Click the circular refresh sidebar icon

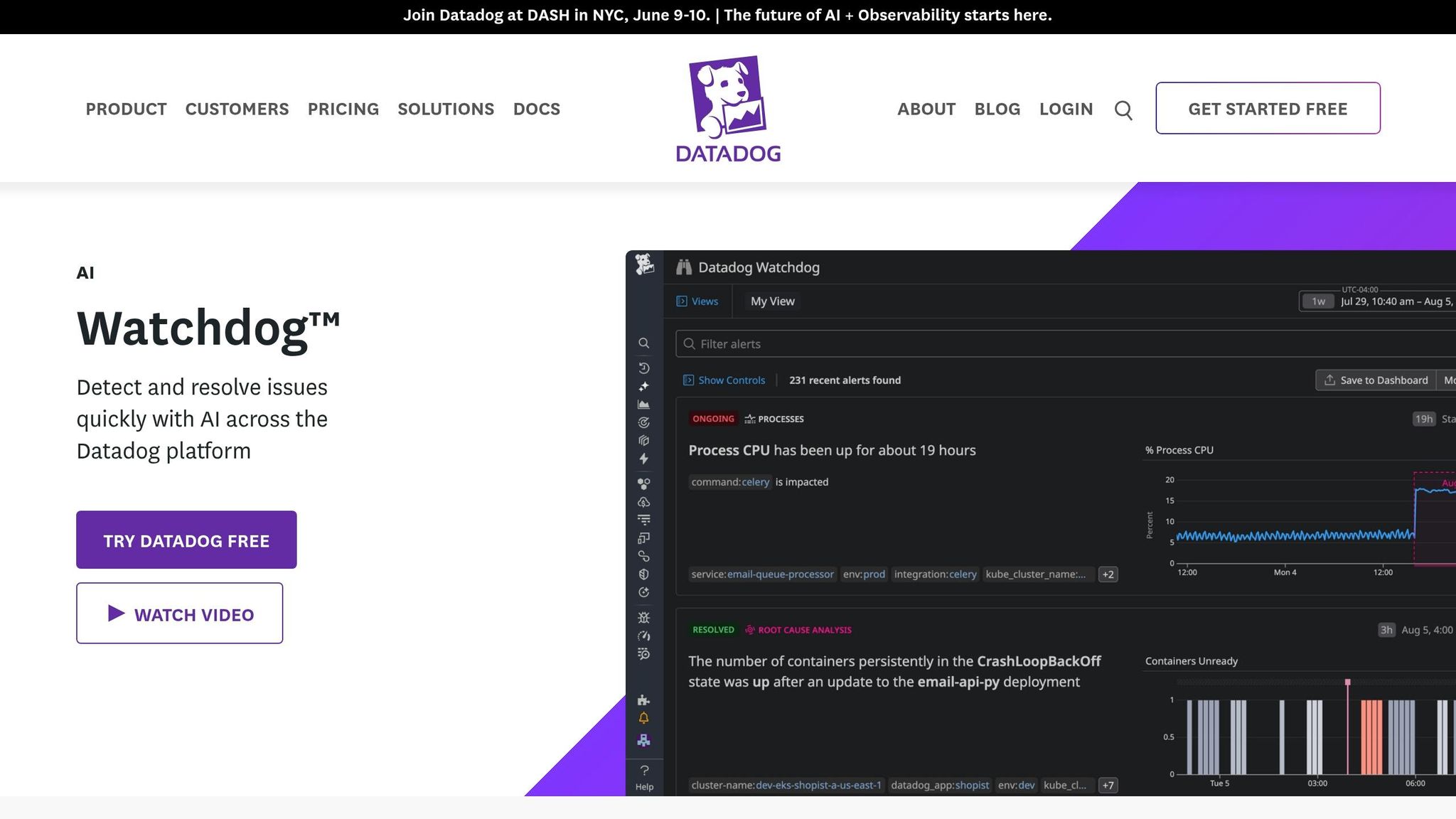click(643, 592)
